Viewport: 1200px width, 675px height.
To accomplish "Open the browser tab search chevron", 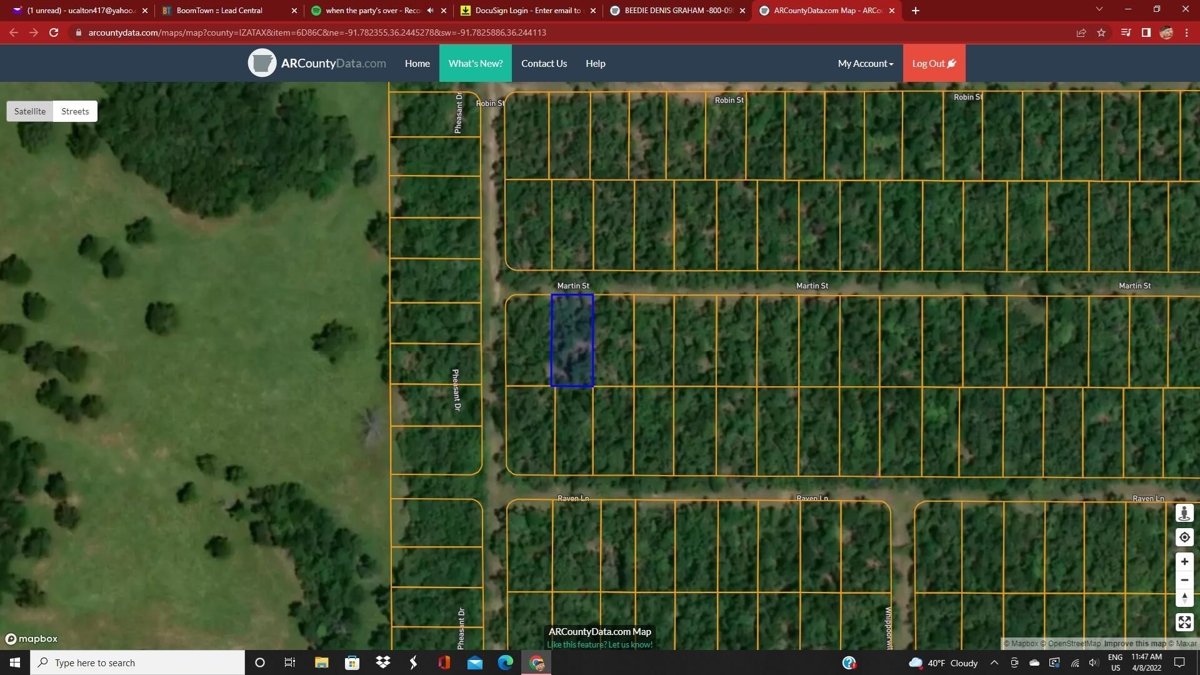I will click(x=1099, y=10).
